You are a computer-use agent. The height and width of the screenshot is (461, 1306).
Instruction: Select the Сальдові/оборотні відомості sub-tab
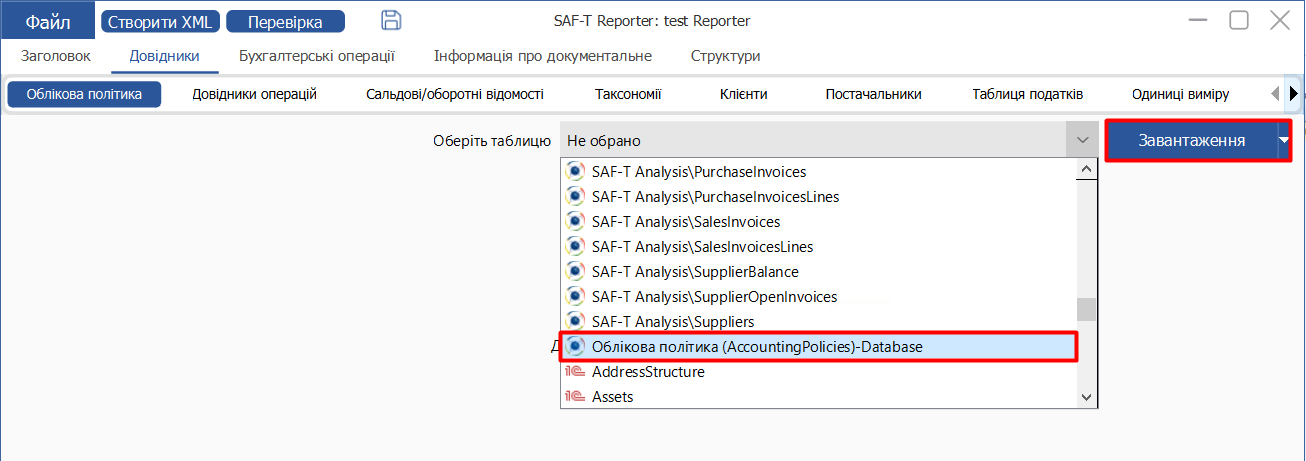coord(455,94)
